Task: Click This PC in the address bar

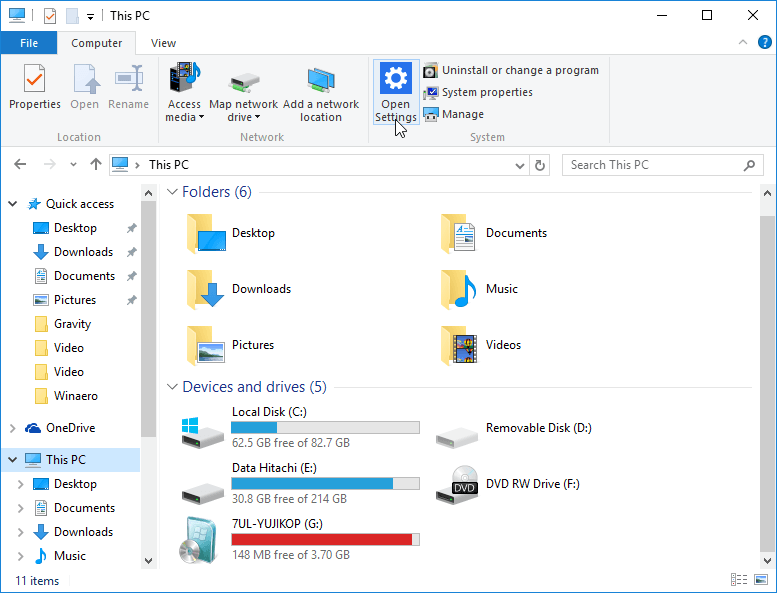Action: click(x=169, y=165)
